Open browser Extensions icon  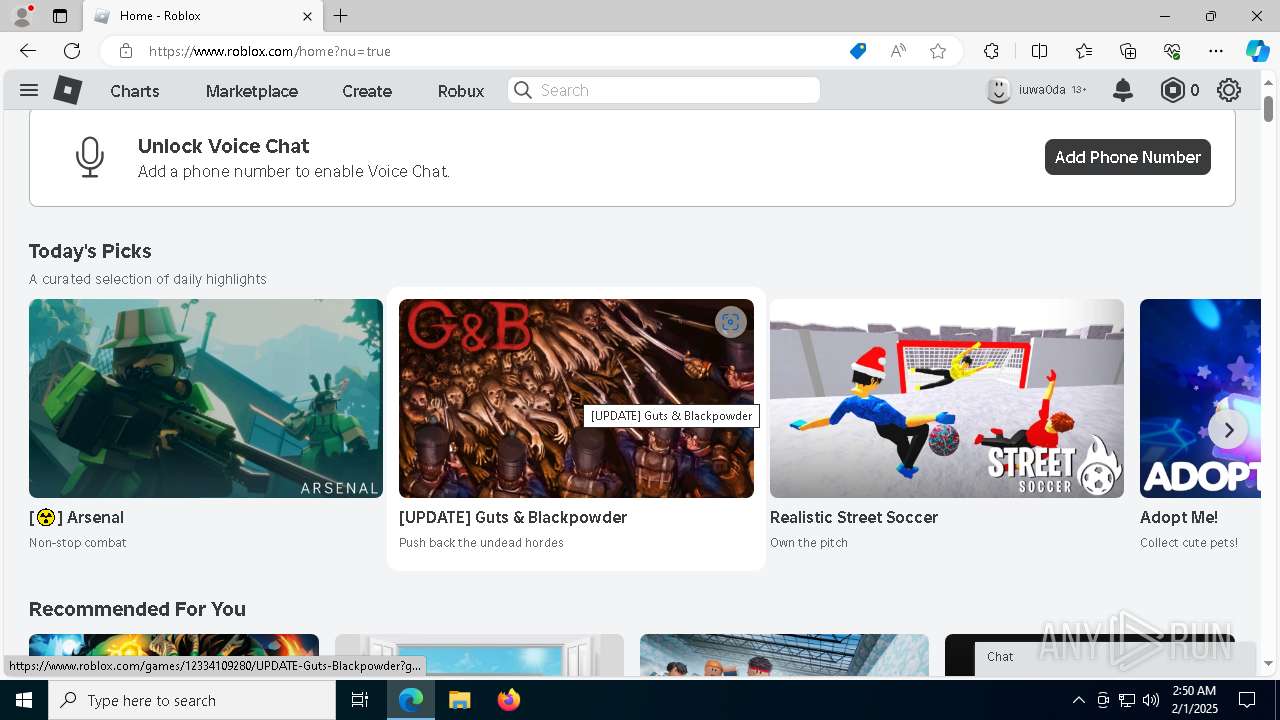coord(991,51)
